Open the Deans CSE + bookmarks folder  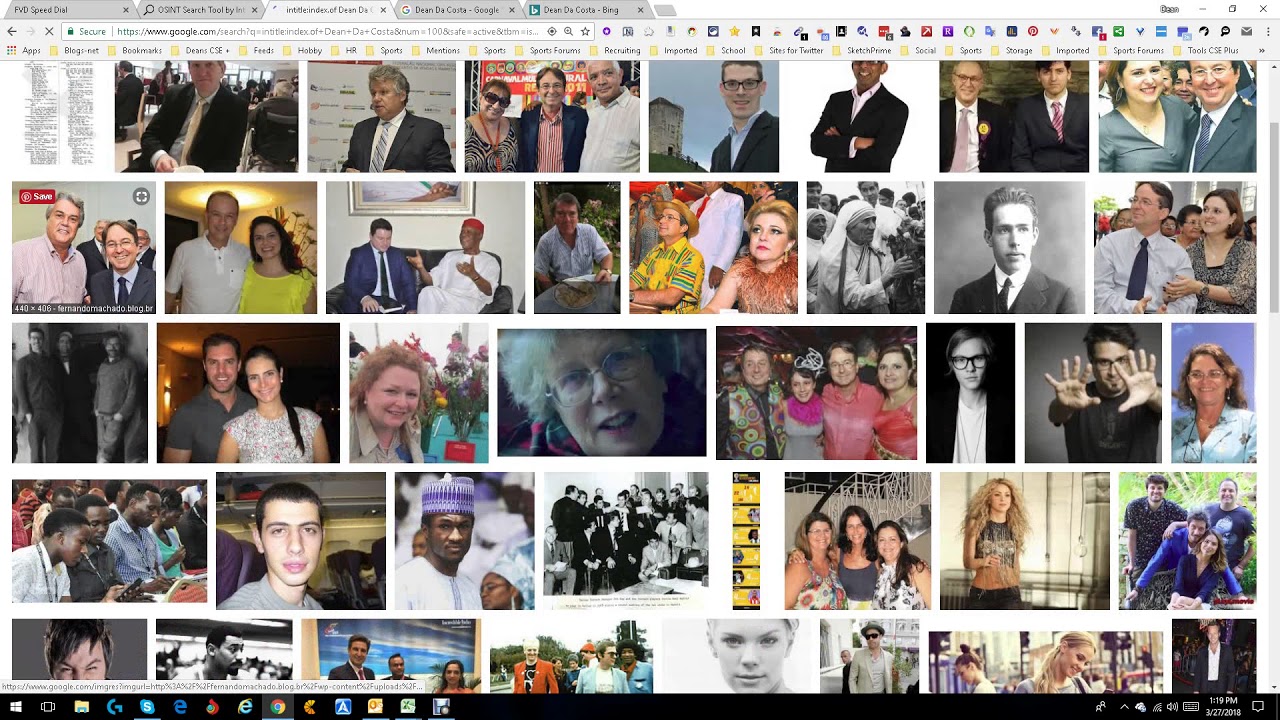point(201,50)
